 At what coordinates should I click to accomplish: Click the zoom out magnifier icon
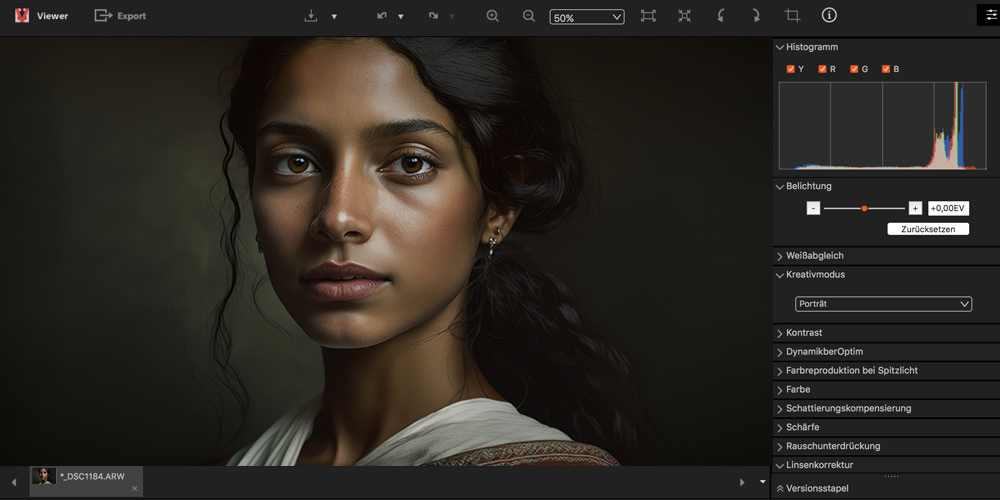[x=528, y=16]
